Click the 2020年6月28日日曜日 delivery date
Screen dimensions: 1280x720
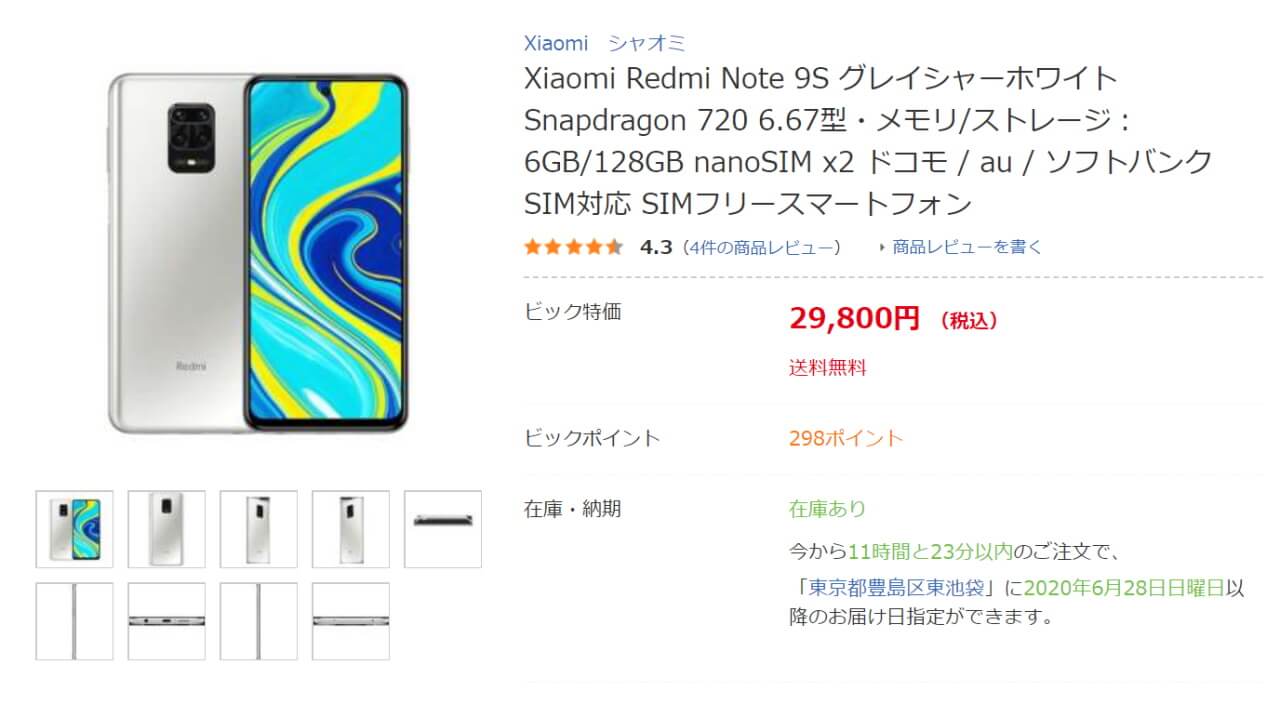point(1124,588)
